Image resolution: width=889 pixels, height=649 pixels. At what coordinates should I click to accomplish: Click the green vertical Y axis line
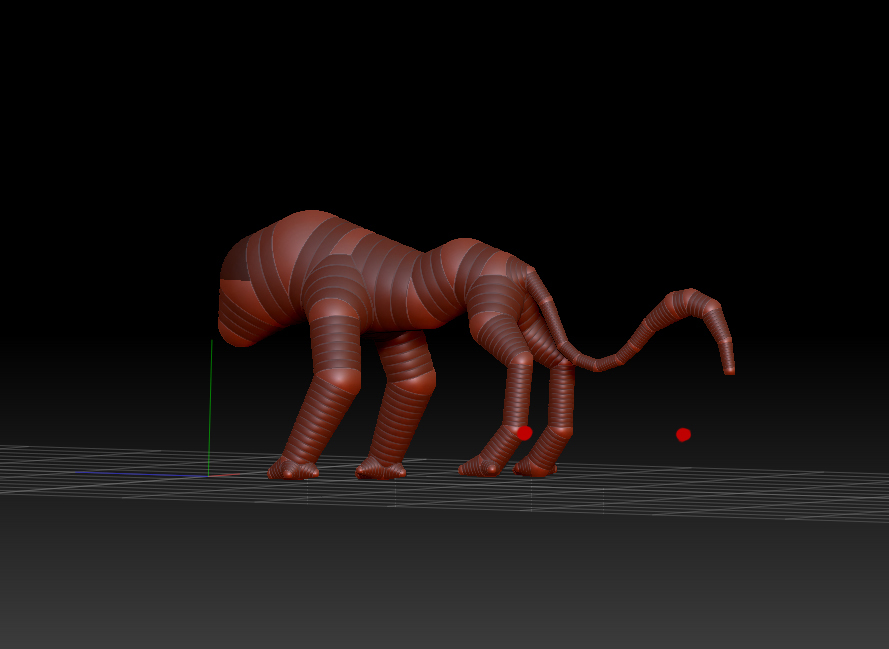coord(210,400)
